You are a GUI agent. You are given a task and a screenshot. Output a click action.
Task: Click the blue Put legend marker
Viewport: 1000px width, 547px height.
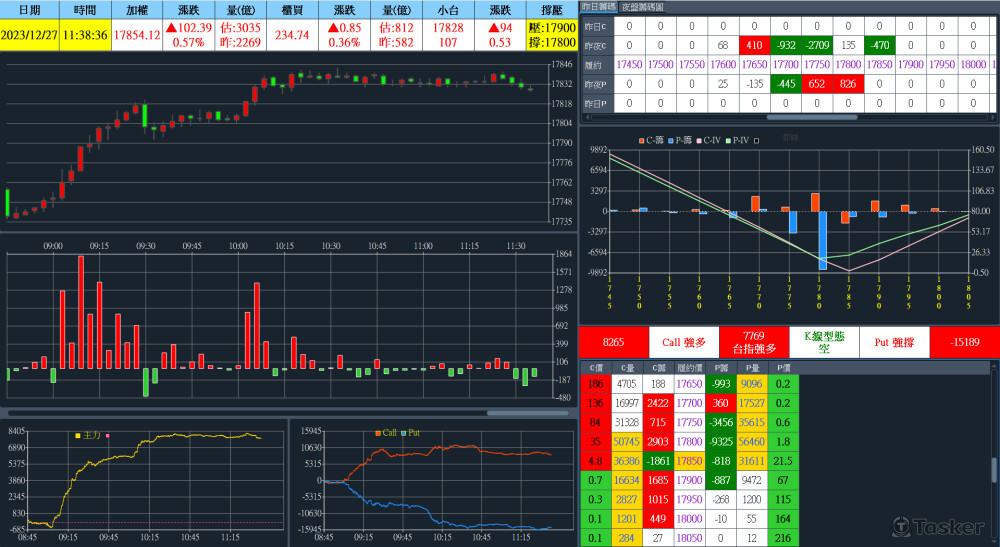coord(403,433)
